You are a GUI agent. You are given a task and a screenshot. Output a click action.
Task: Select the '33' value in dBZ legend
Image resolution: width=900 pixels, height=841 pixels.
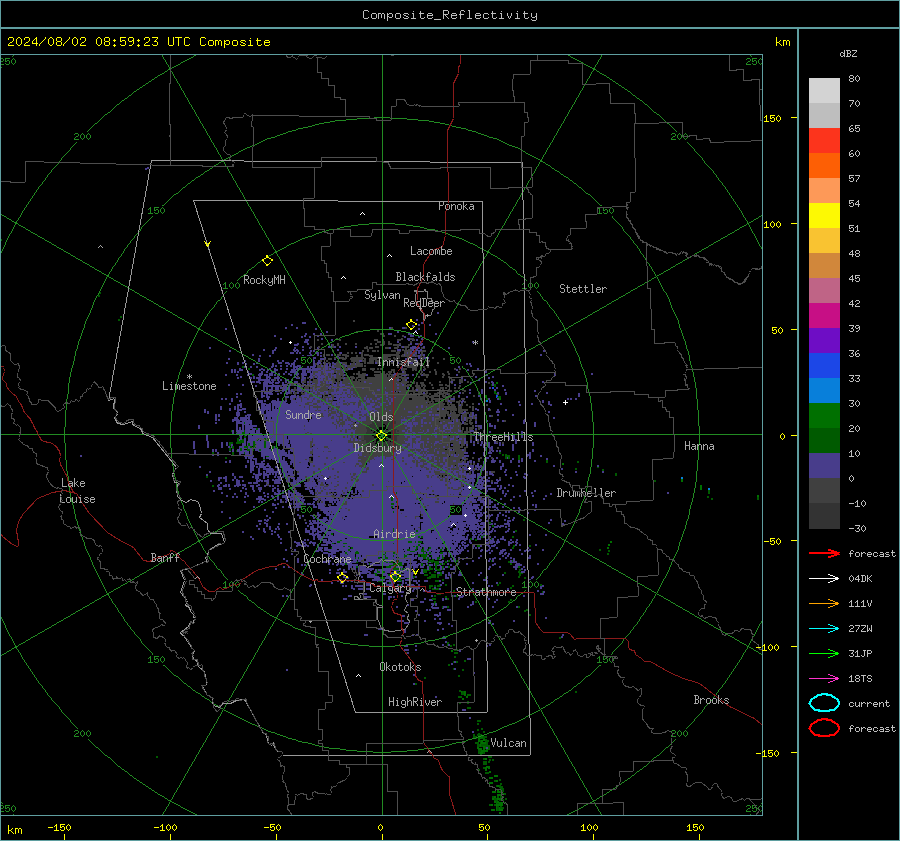point(854,378)
